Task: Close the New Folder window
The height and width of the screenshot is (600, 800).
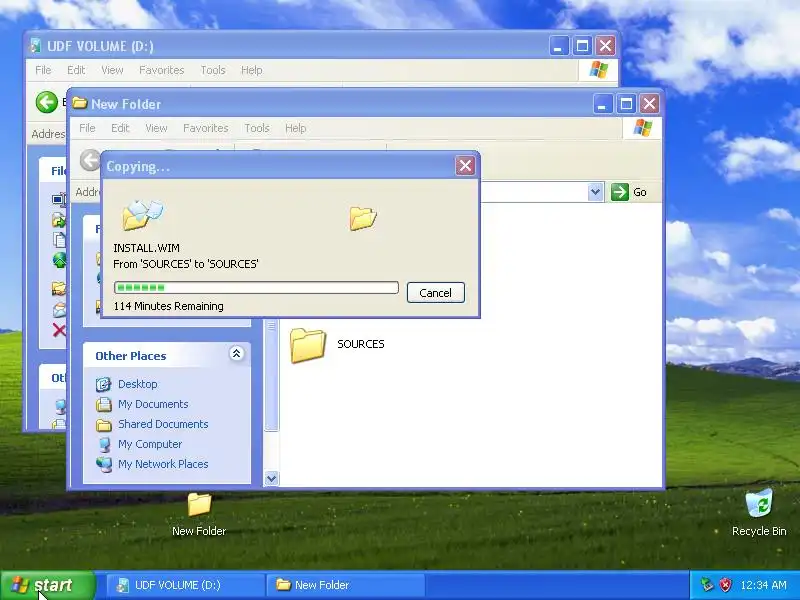Action: 649,104
